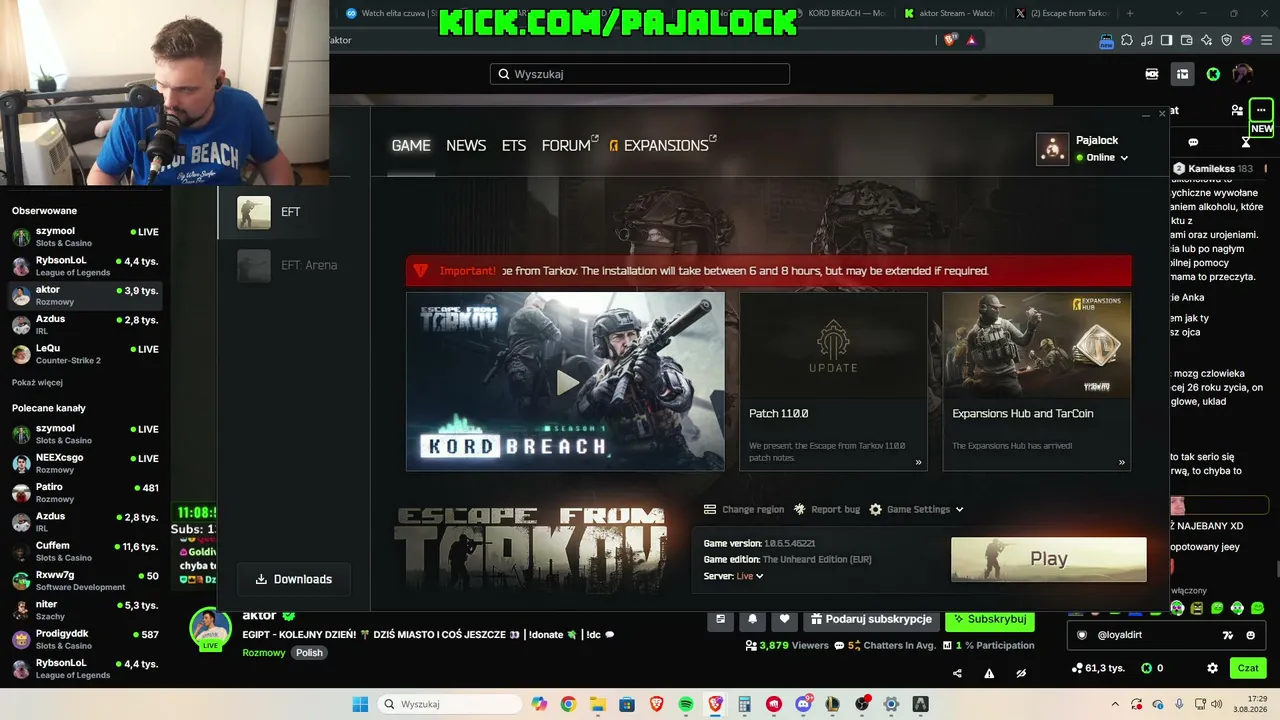
Task: Click the speech bubble icon in chat header
Action: click(x=1193, y=142)
